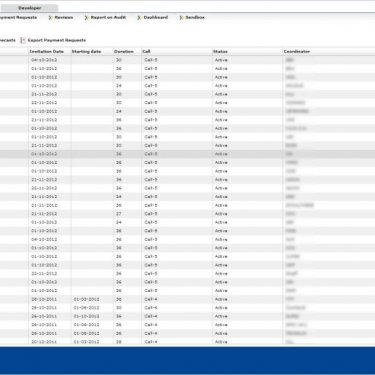This screenshot has width=375, height=375.
Task: Click the arrow icon before Sandbox
Action: [x=181, y=17]
